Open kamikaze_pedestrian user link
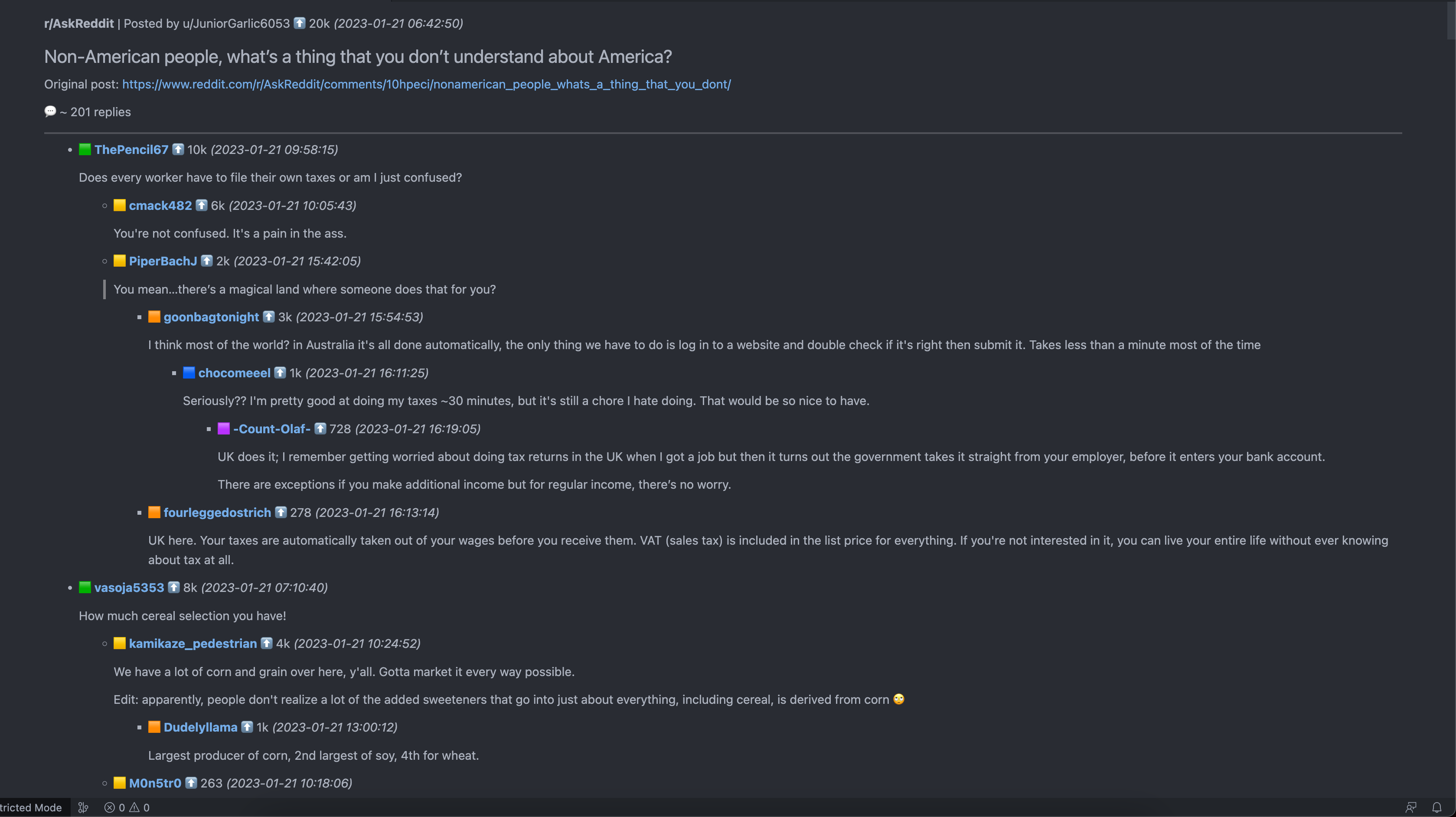1456x817 pixels. click(x=193, y=644)
